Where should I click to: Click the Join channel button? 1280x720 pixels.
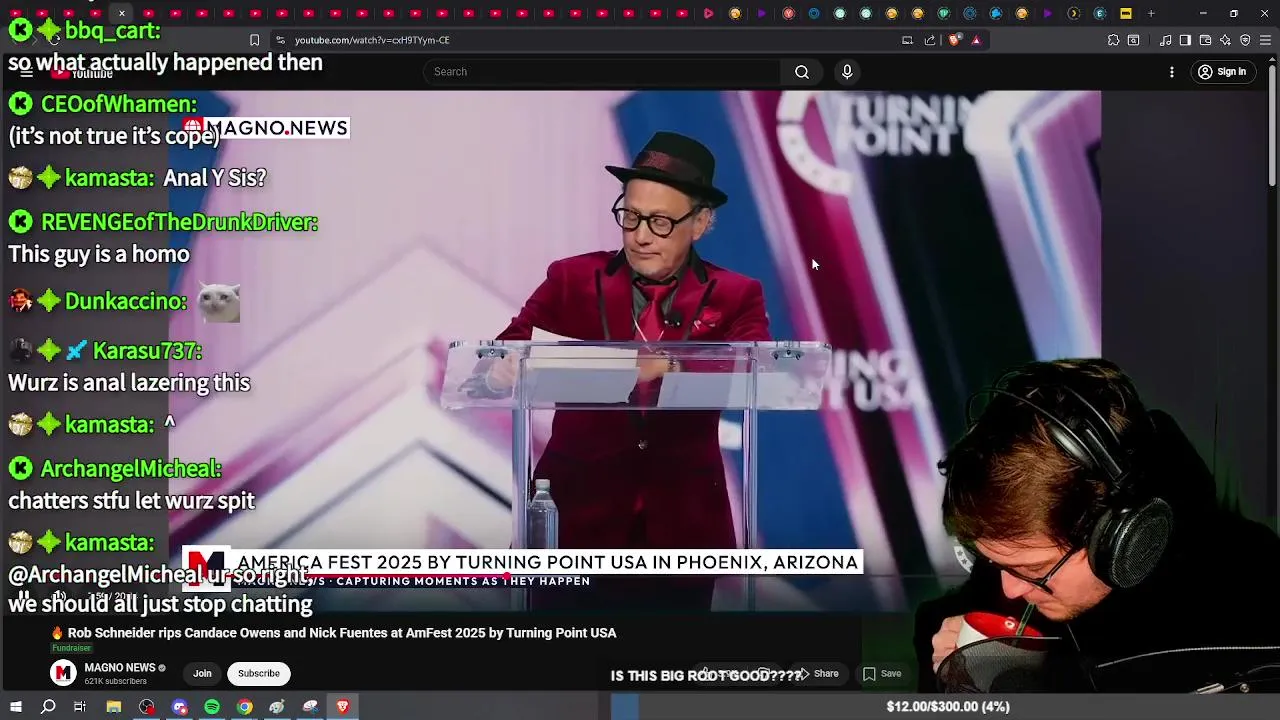click(202, 674)
